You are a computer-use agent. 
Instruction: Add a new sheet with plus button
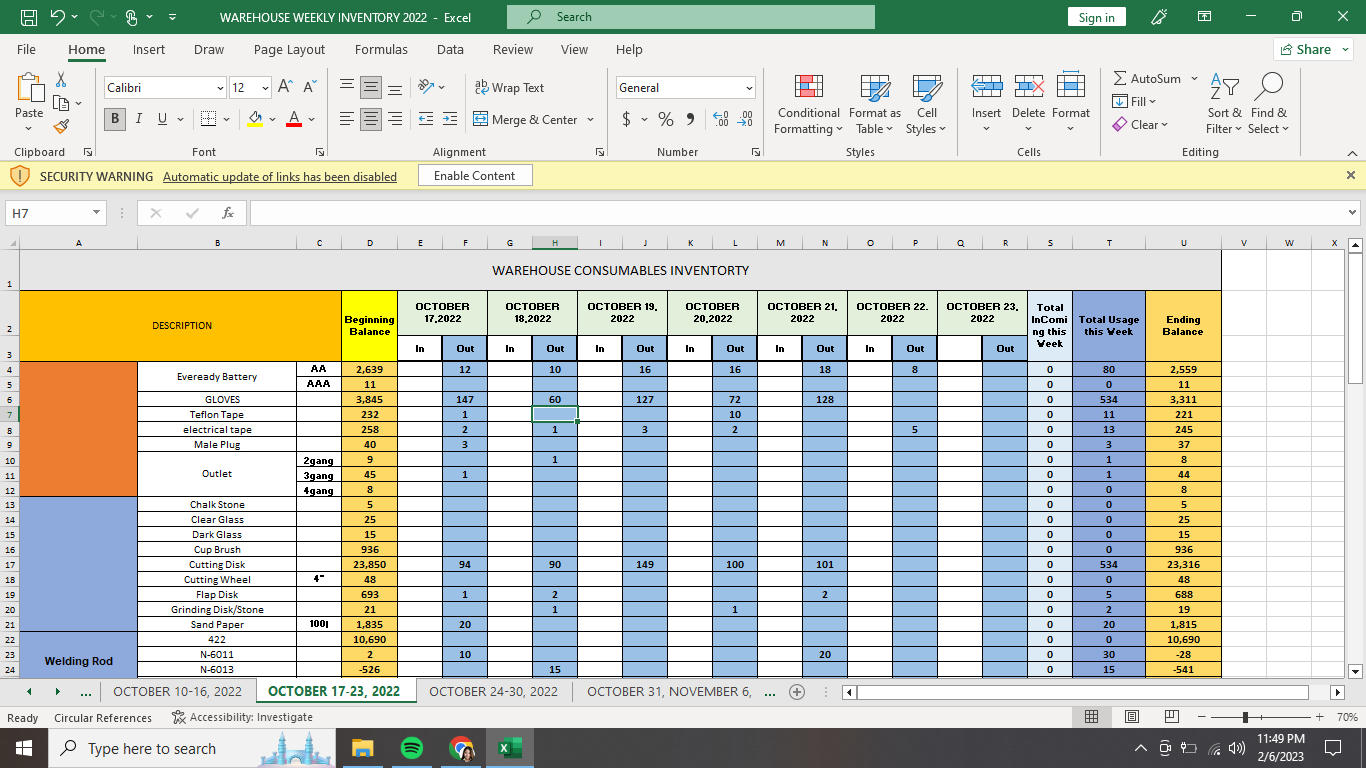coord(797,691)
